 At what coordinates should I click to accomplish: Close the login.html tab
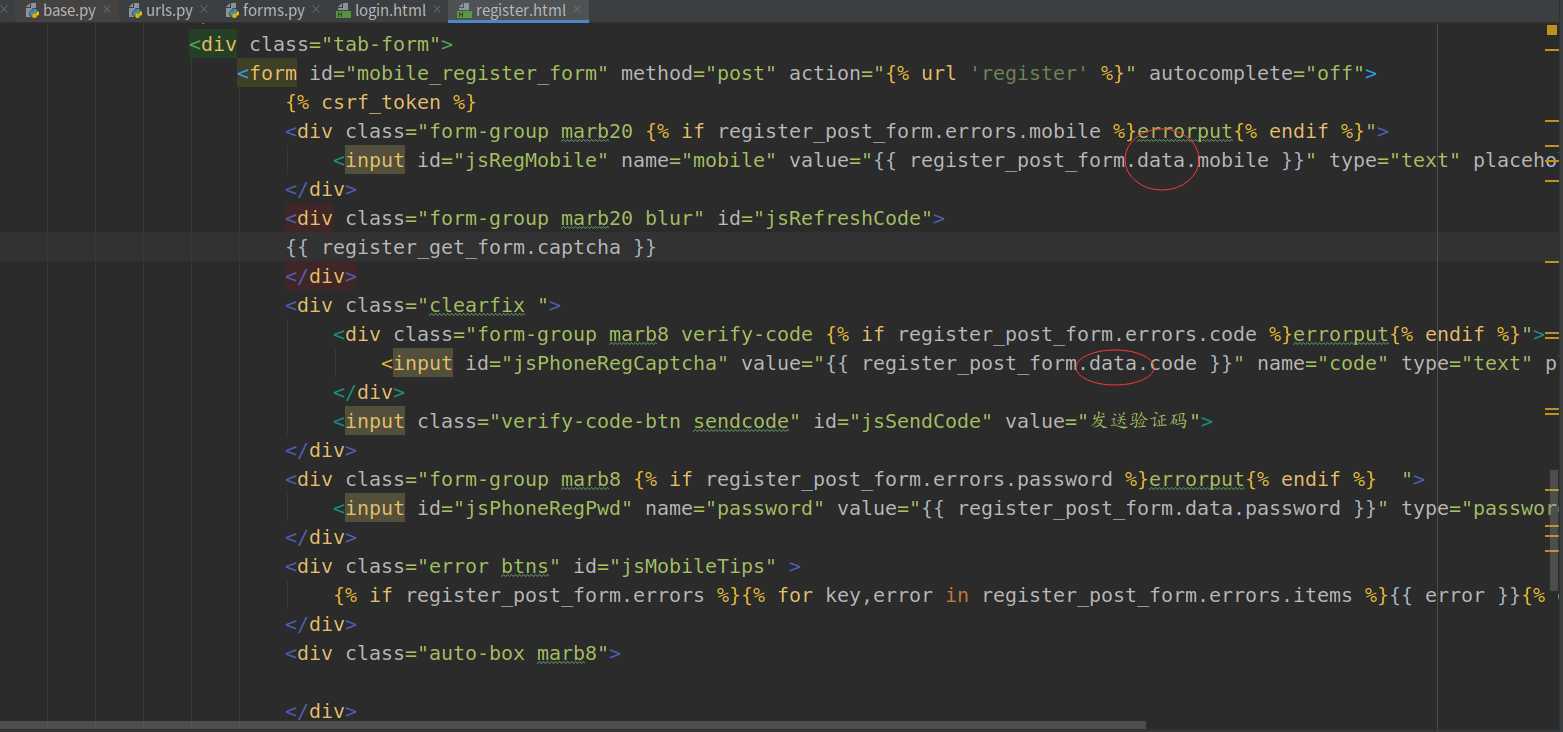coord(438,12)
